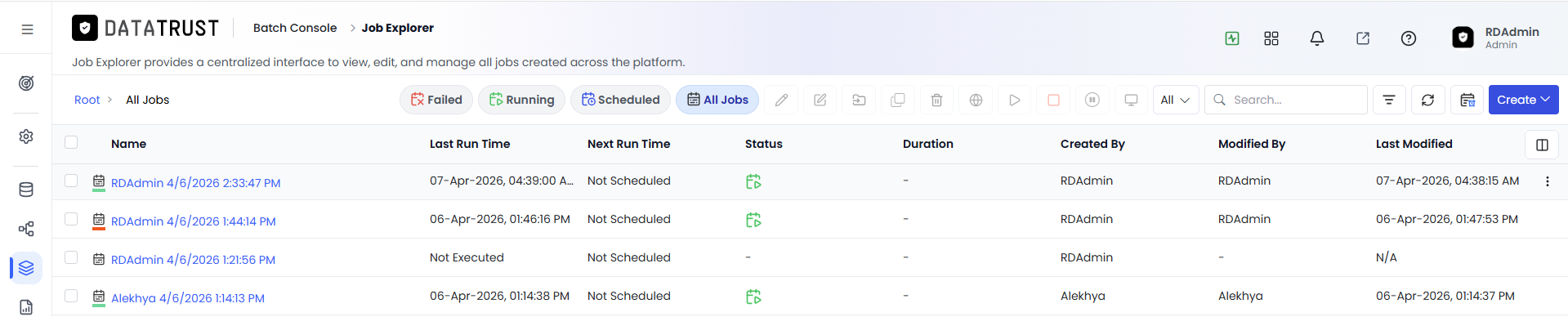Toggle the column chooser icon

(1542, 145)
